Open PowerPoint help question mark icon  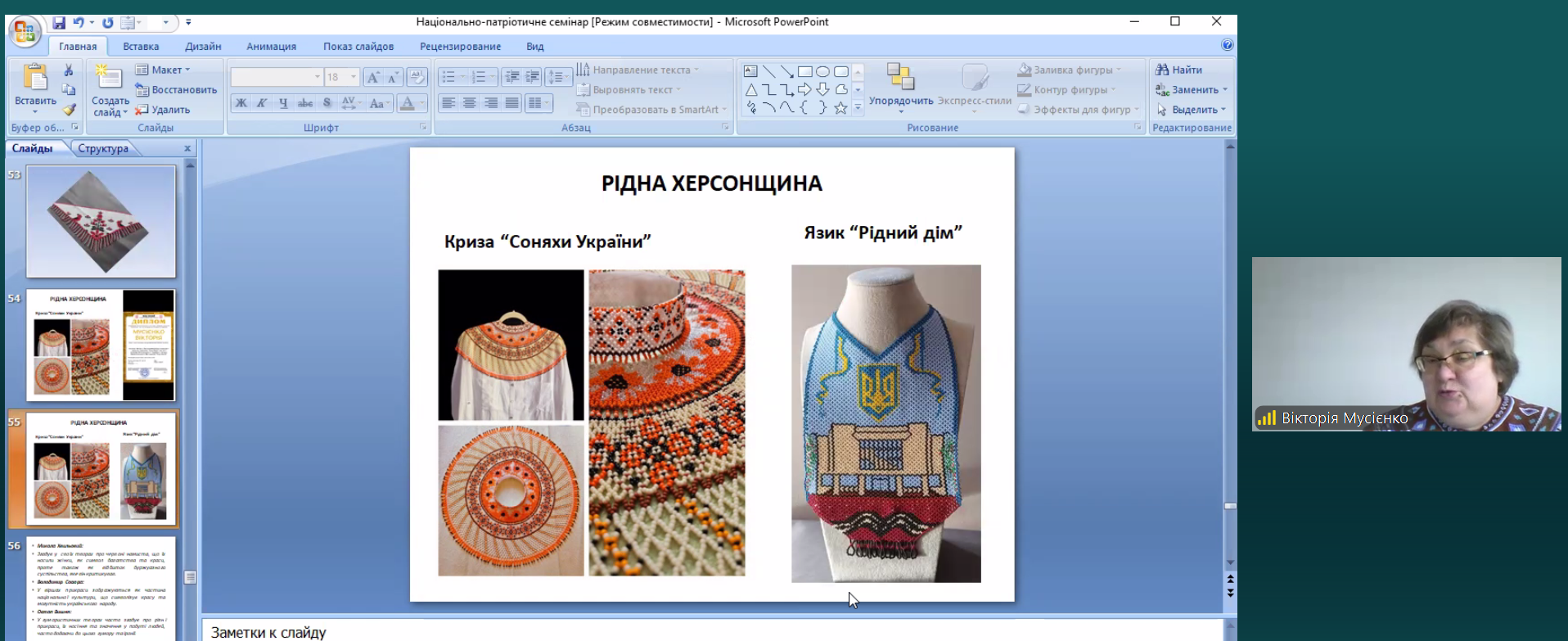pos(1227,45)
